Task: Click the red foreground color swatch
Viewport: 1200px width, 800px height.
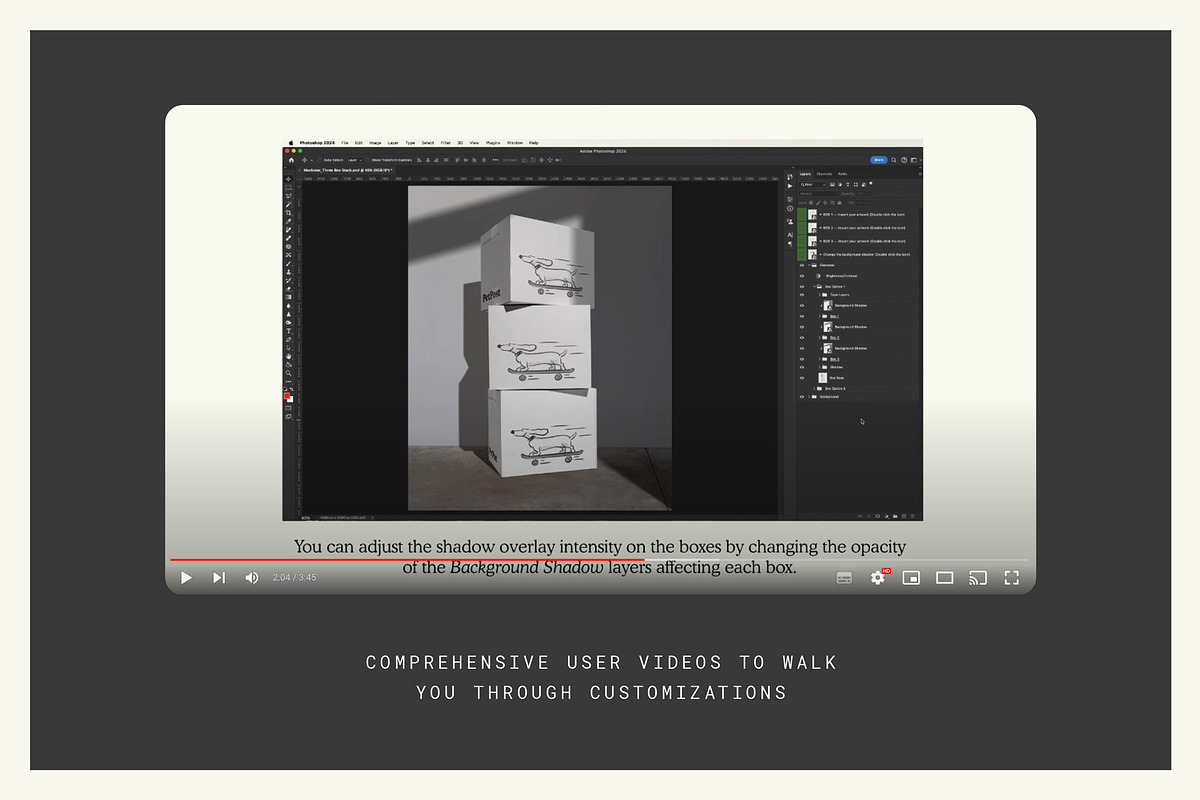Action: pos(287,396)
